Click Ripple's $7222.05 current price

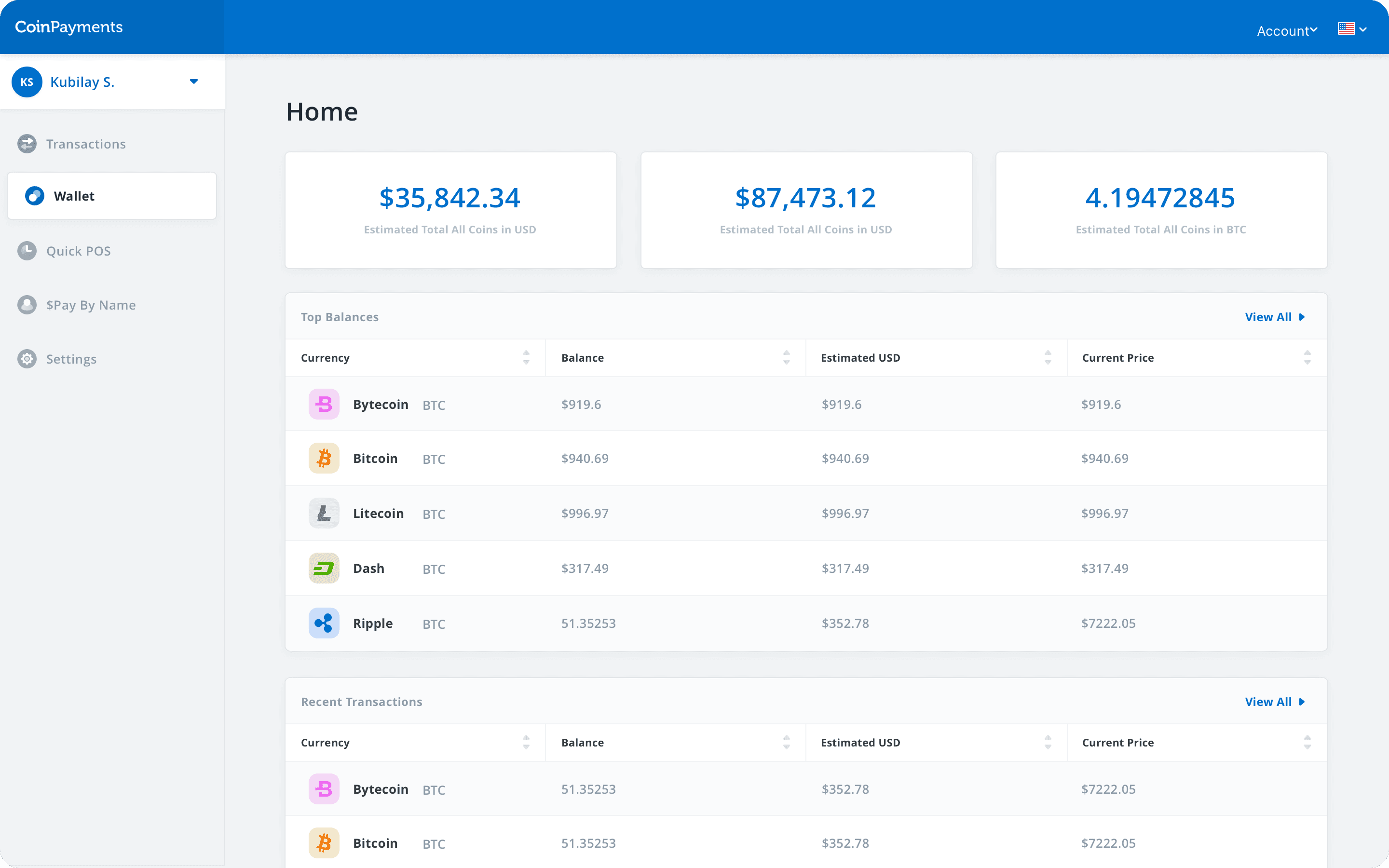click(1108, 624)
